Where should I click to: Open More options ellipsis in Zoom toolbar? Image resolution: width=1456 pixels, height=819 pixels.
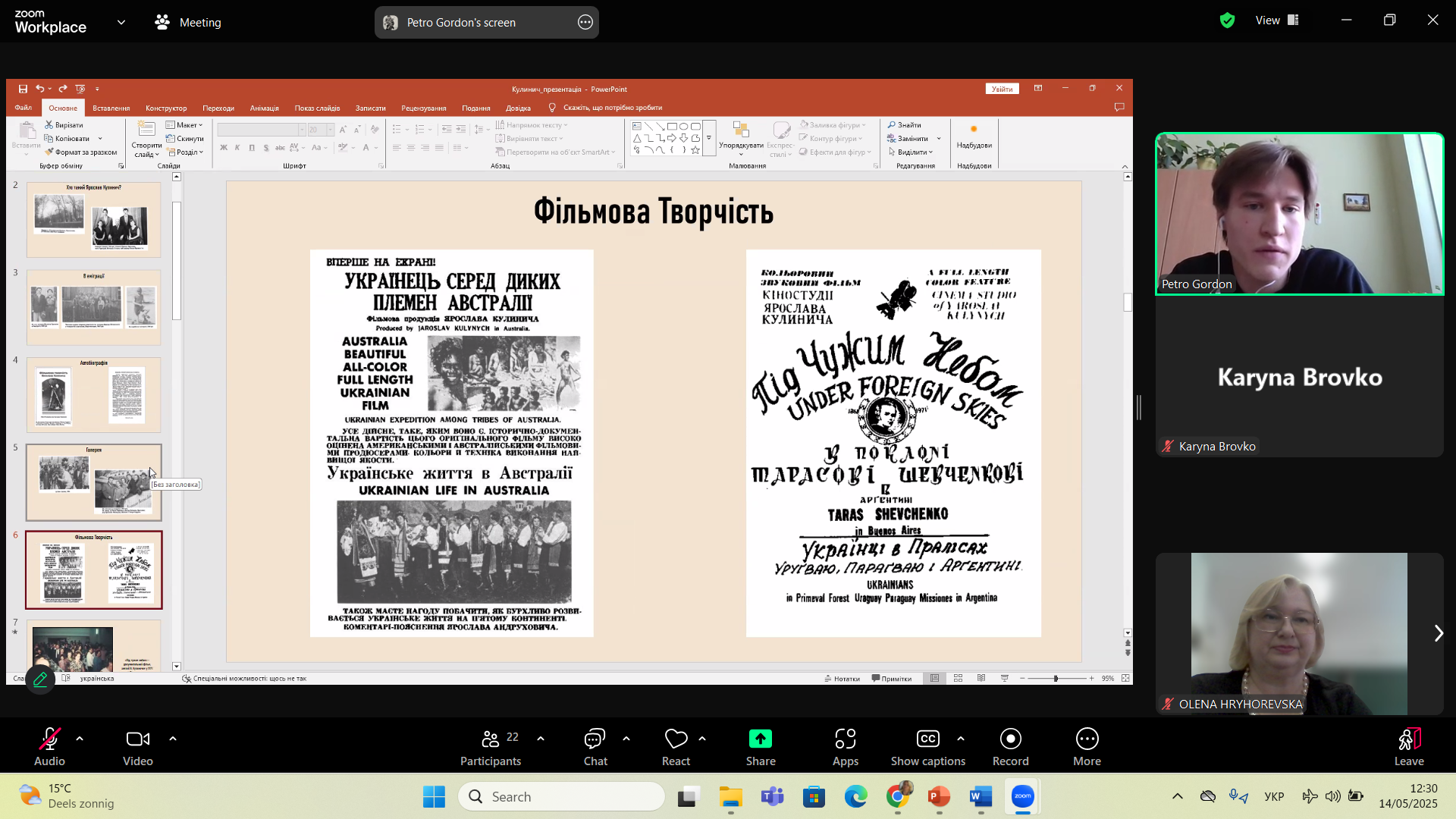pos(1086,739)
